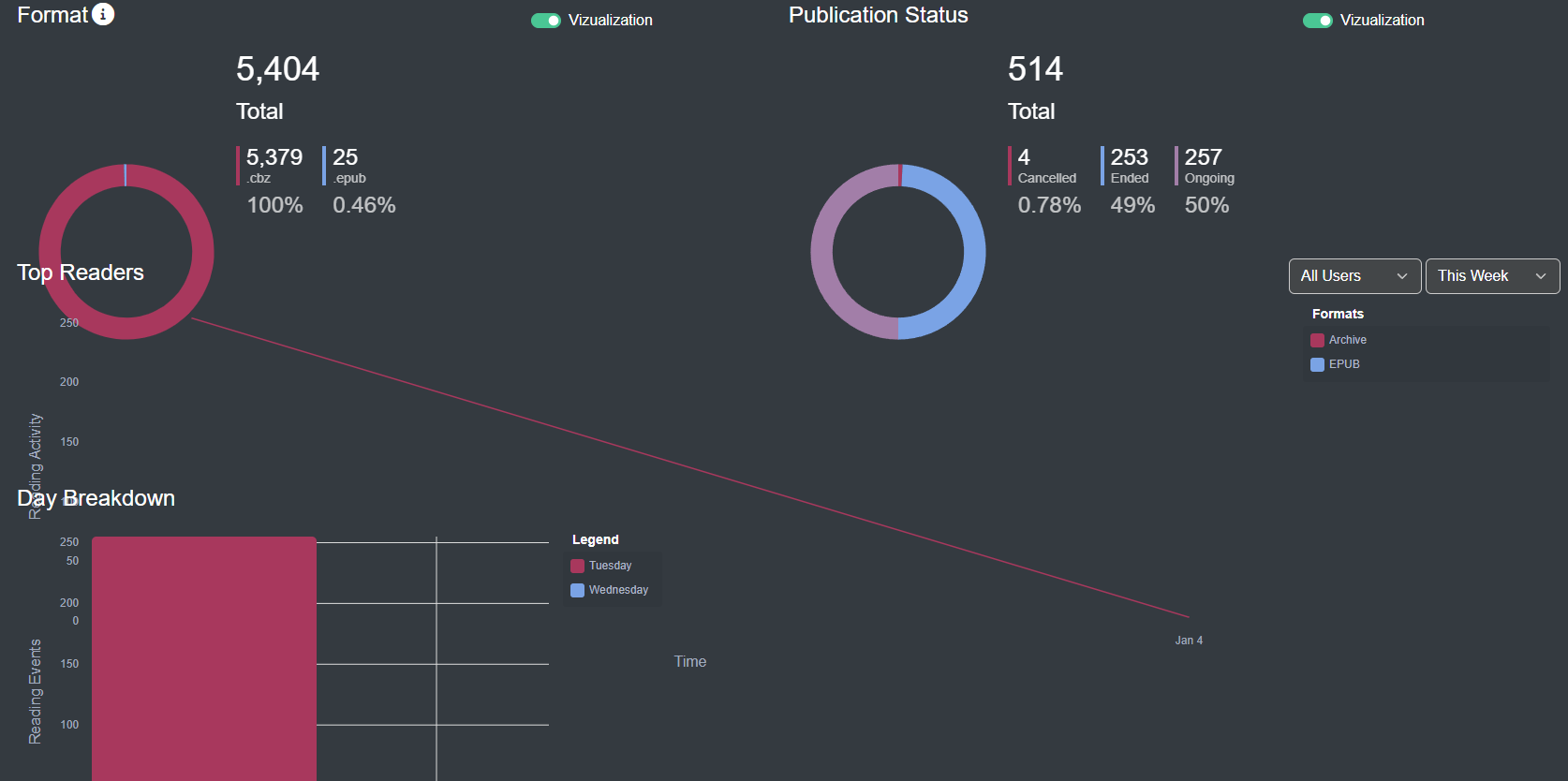Click the 5,379 .cbz count

point(274,157)
